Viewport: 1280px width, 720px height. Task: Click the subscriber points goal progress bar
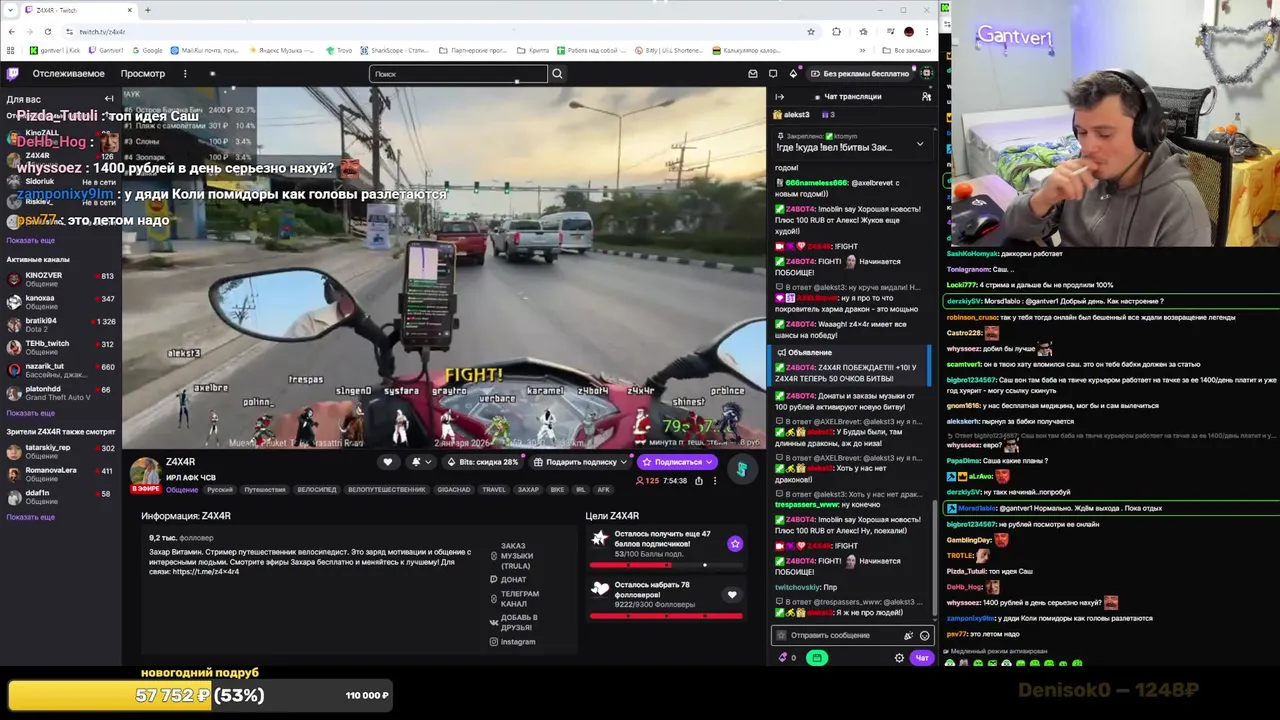(665, 565)
